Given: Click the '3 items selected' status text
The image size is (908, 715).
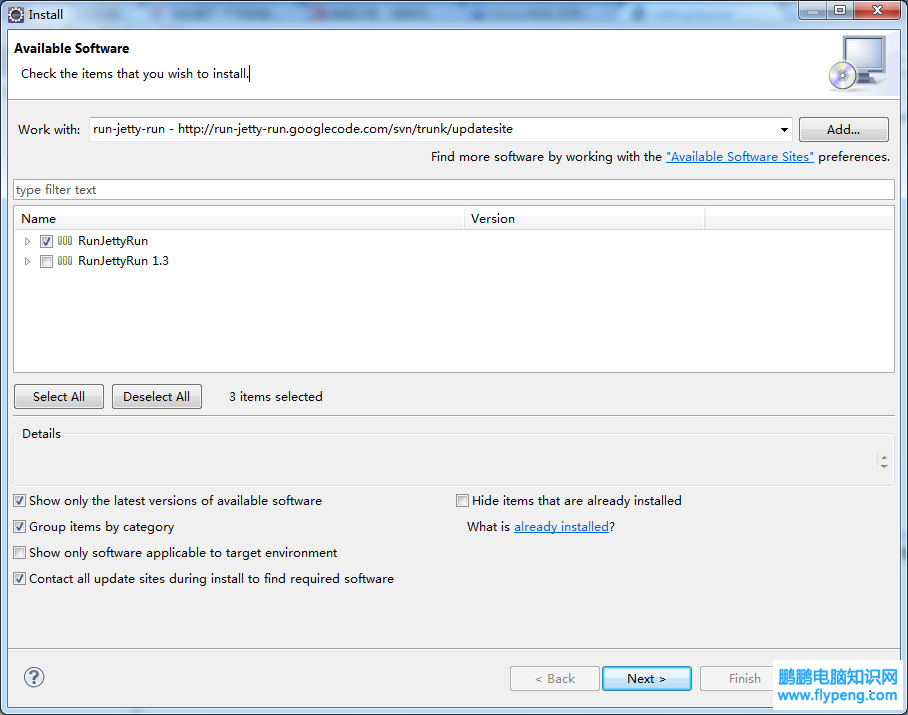Looking at the screenshot, I should coord(276,397).
